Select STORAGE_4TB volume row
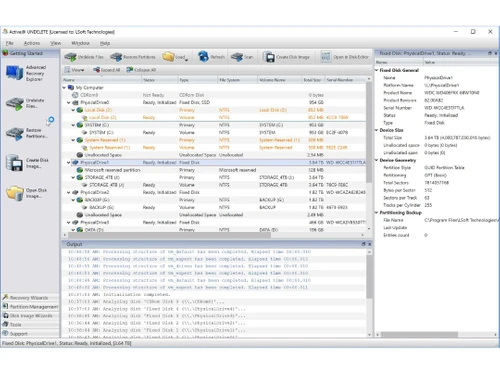500x375 pixels. pos(214,185)
